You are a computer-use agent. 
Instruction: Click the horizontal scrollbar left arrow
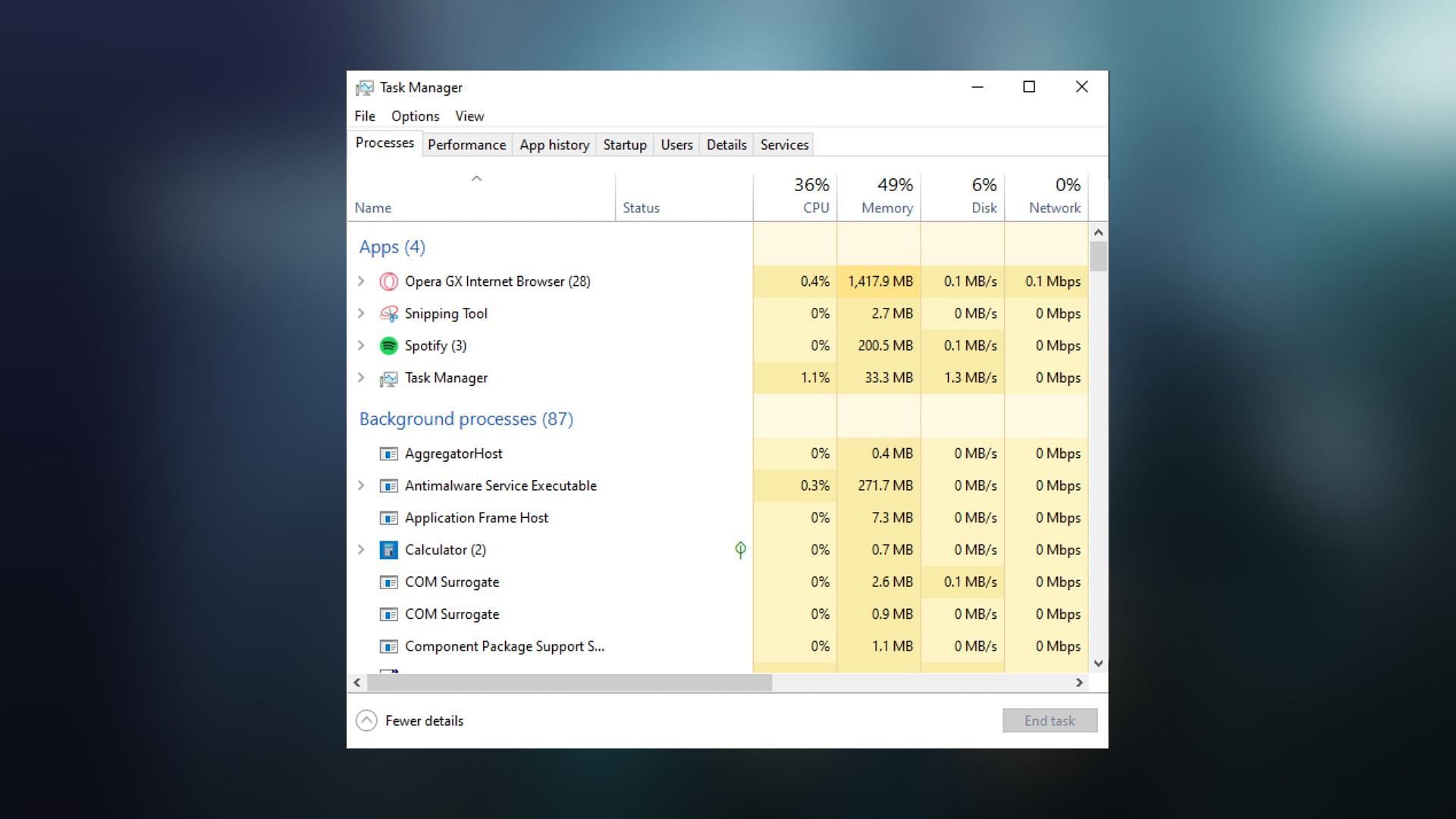pos(357,682)
